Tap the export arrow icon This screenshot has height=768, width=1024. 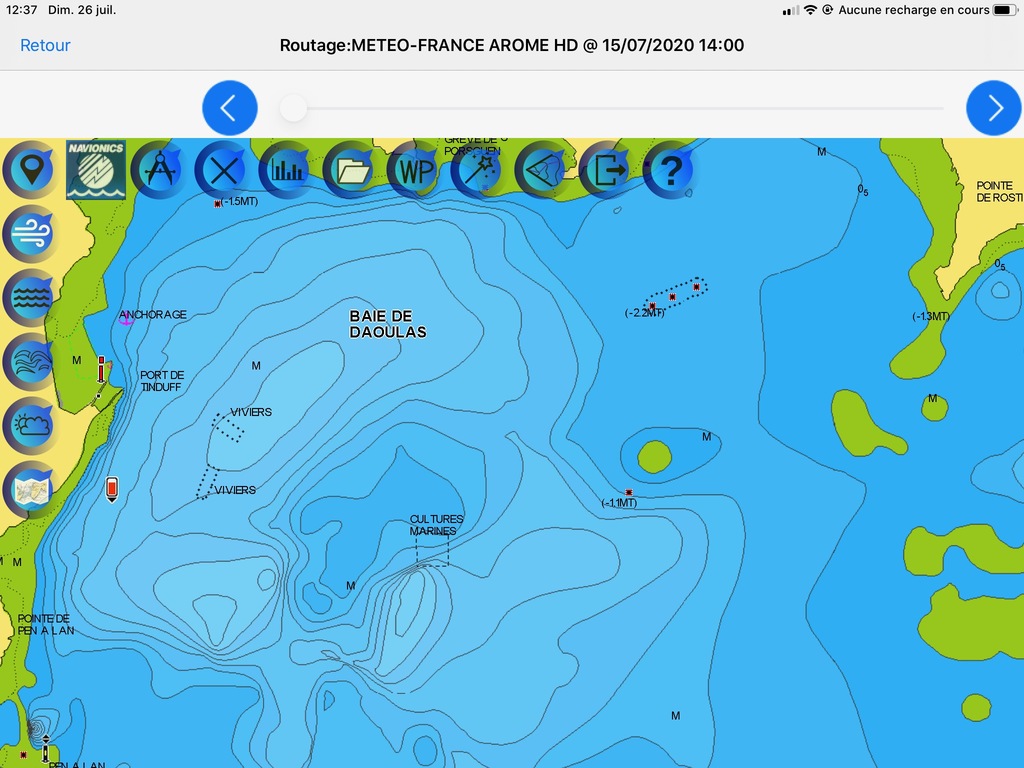(607, 170)
